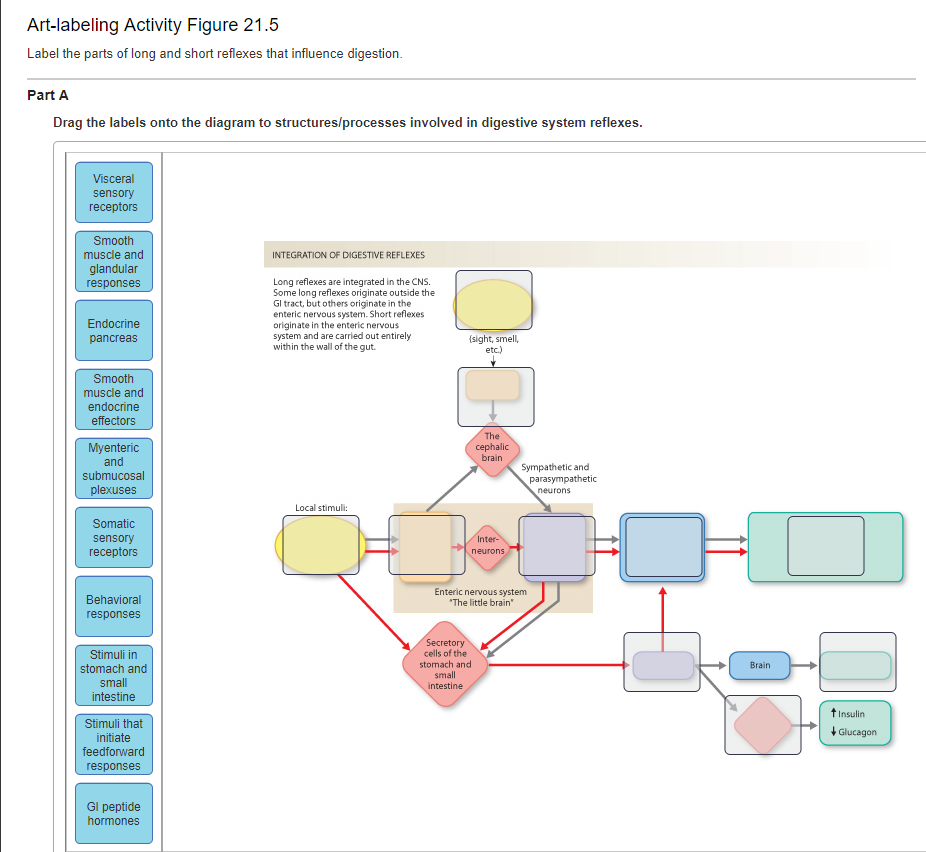The image size is (926, 852).
Task: Choose the Stimuli that initiate feedforward responses label
Action: pos(113,744)
